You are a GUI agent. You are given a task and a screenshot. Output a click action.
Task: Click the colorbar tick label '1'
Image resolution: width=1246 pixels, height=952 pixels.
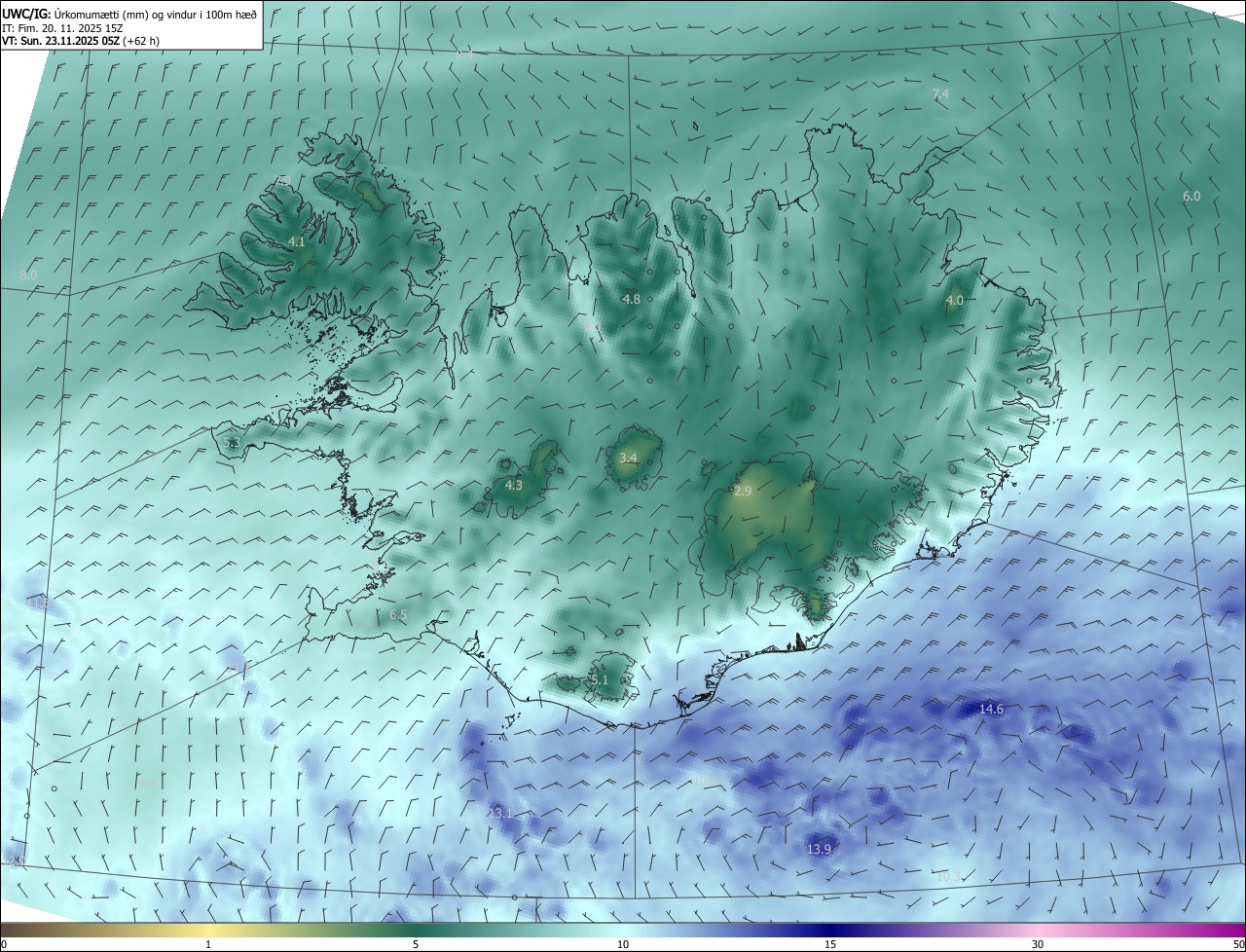click(208, 944)
